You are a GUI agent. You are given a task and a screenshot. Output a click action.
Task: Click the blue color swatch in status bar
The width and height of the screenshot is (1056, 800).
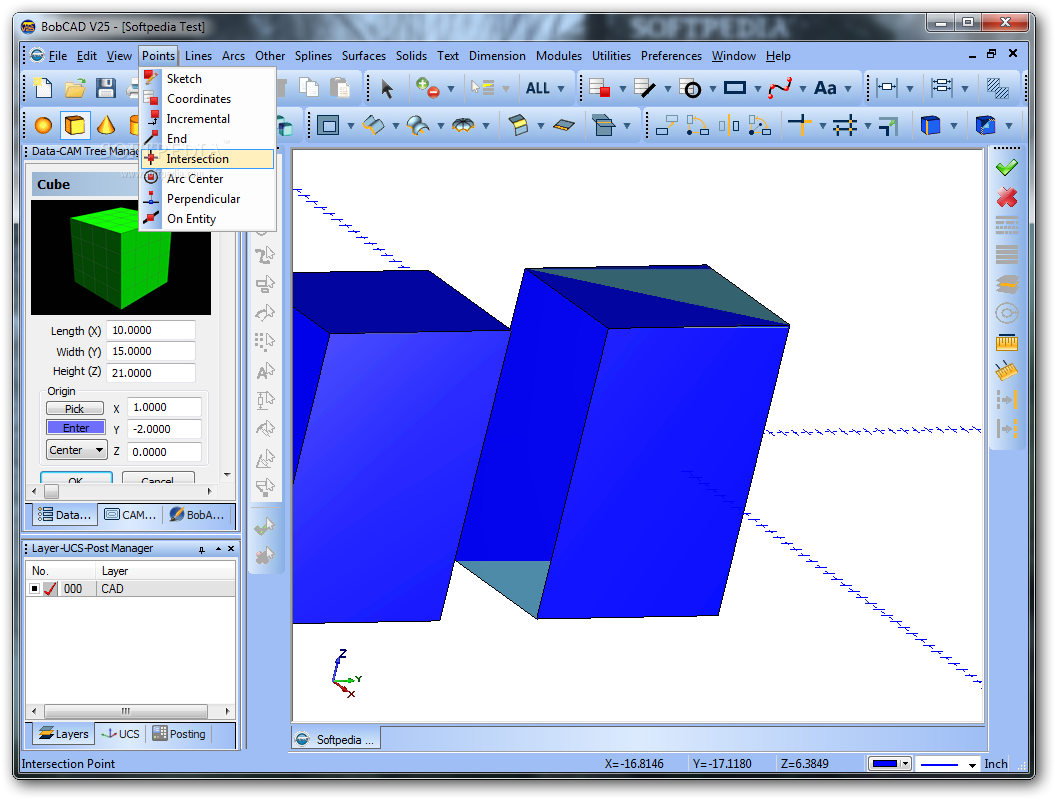[x=885, y=764]
